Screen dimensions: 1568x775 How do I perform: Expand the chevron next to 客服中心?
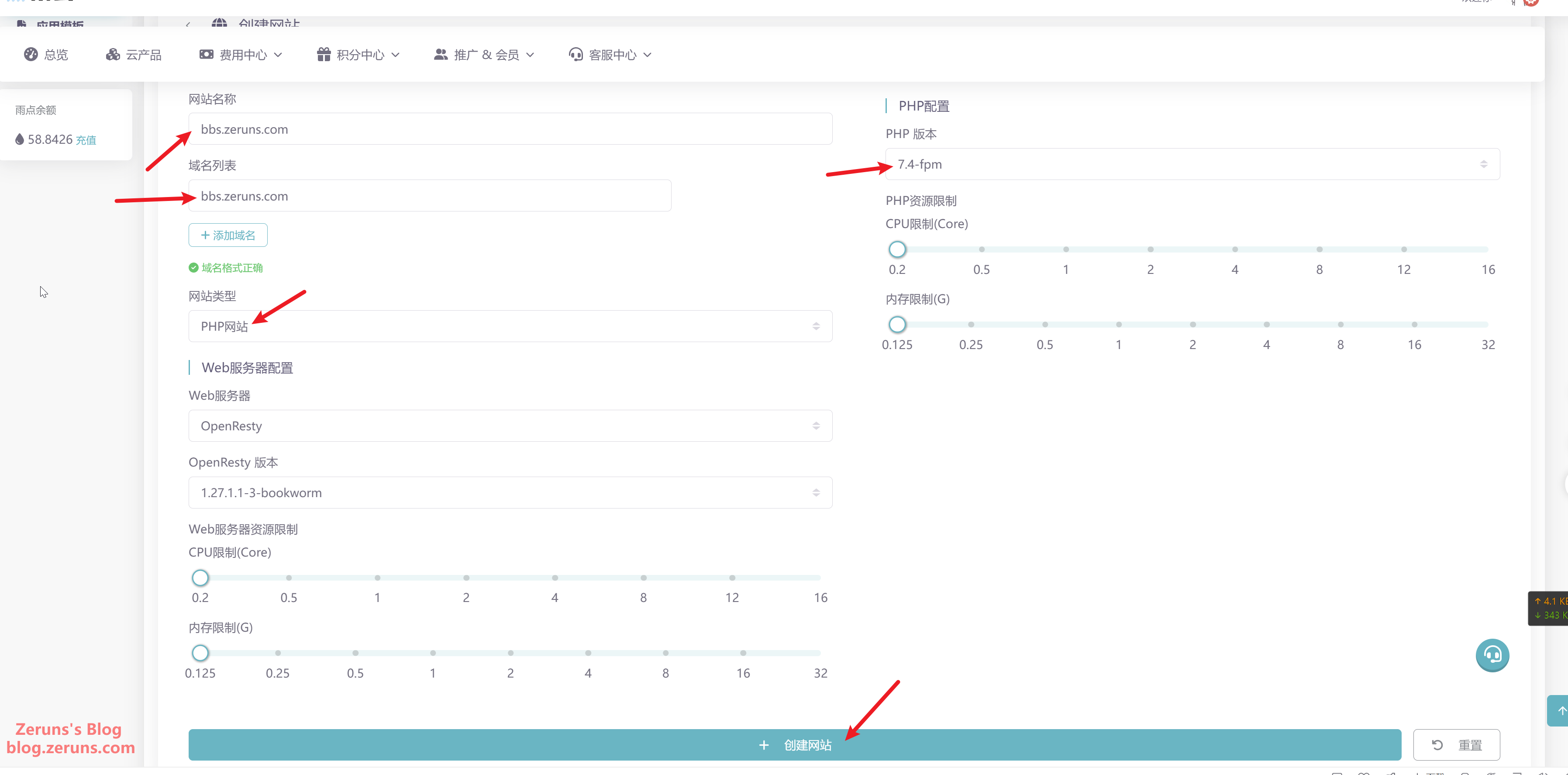[648, 55]
